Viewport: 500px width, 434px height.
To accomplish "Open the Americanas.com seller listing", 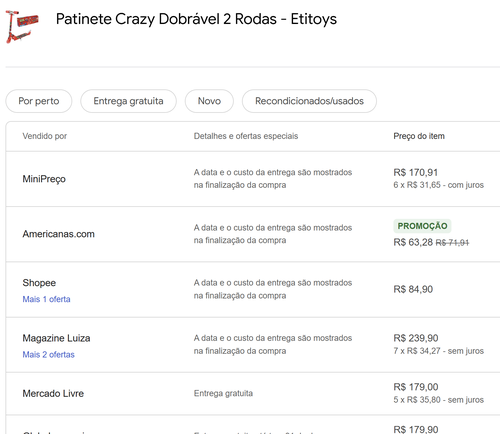I will click(59, 234).
